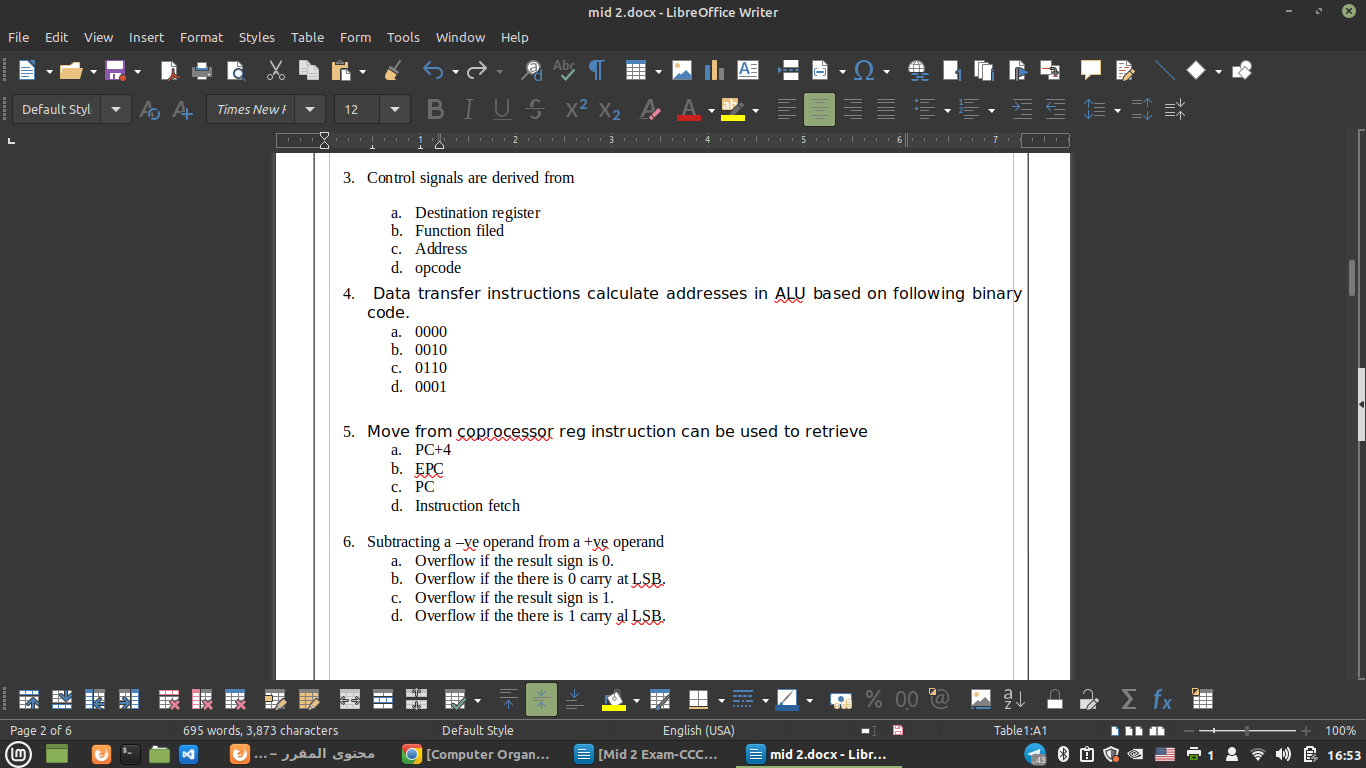Open the spelling check tool
The height and width of the screenshot is (768, 1366).
pyautogui.click(x=564, y=70)
